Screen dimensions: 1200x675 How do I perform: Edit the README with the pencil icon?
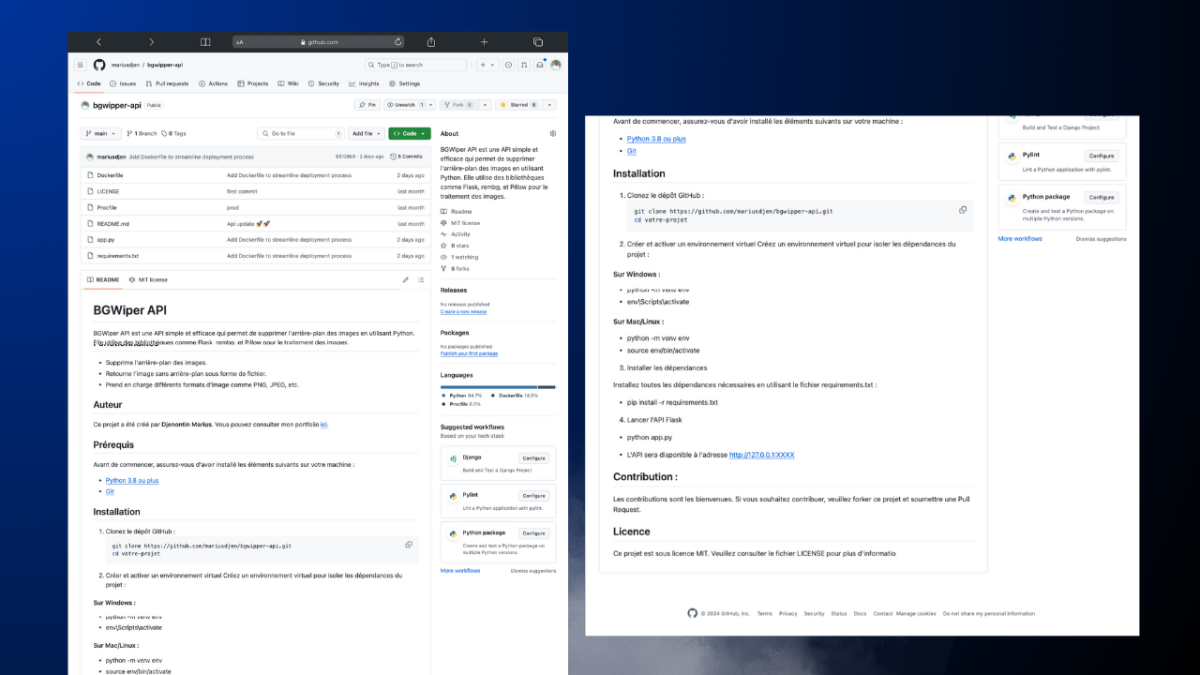click(x=405, y=280)
